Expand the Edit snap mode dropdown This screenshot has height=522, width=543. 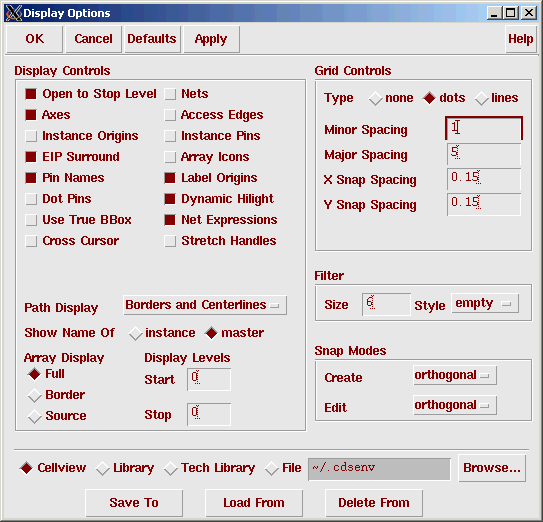(x=455, y=405)
